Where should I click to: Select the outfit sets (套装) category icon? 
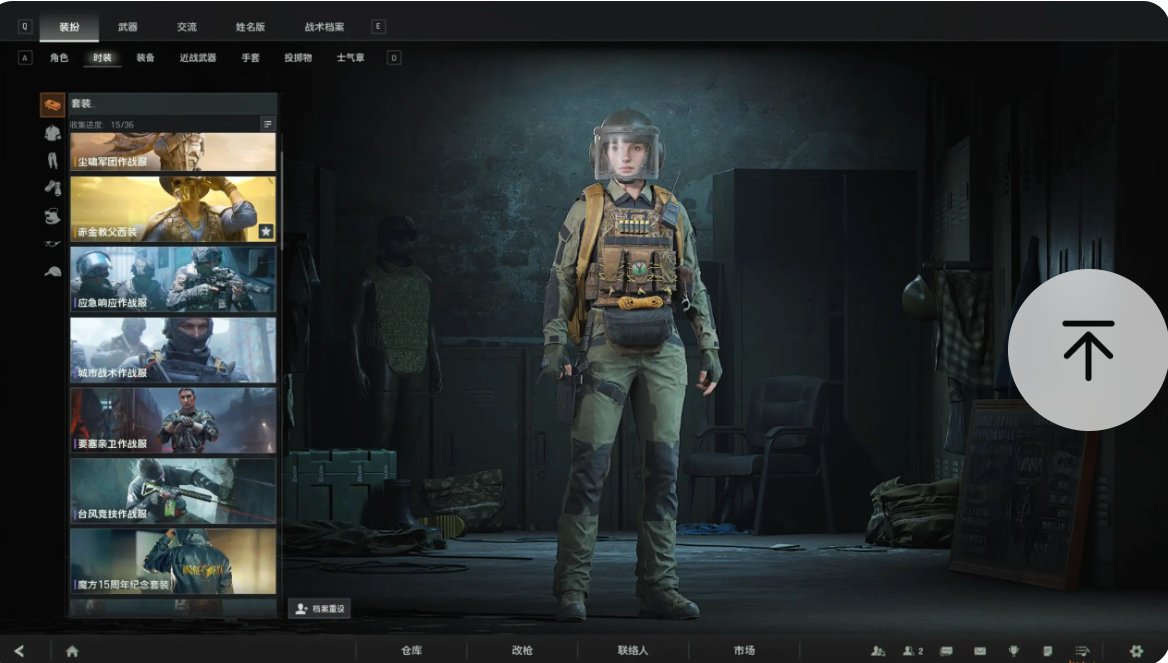click(52, 105)
